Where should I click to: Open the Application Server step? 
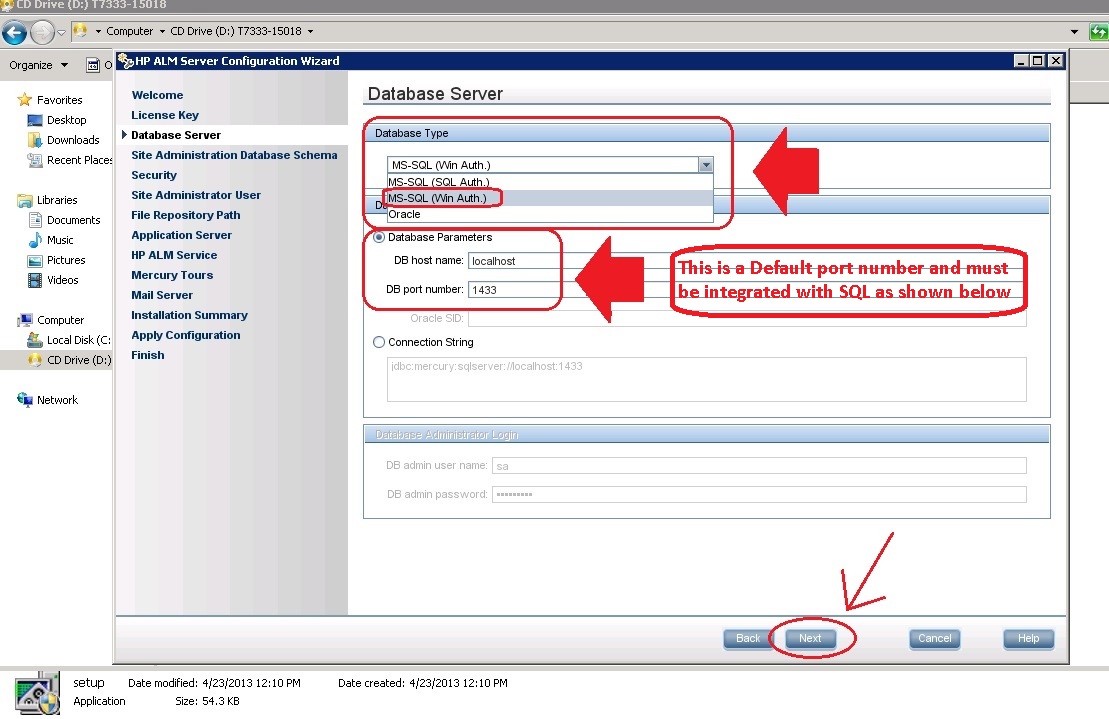181,235
